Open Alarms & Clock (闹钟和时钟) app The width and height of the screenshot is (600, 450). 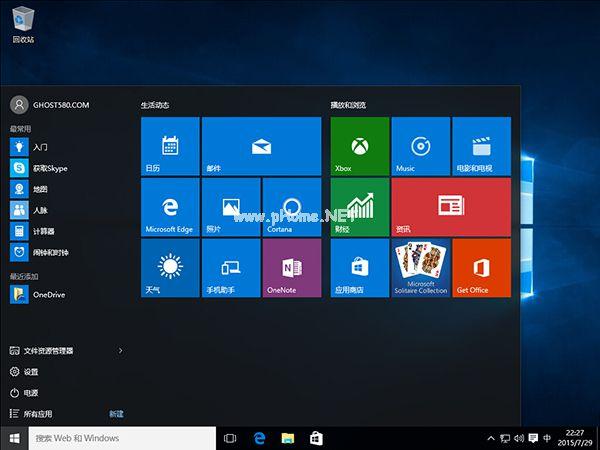(67, 252)
